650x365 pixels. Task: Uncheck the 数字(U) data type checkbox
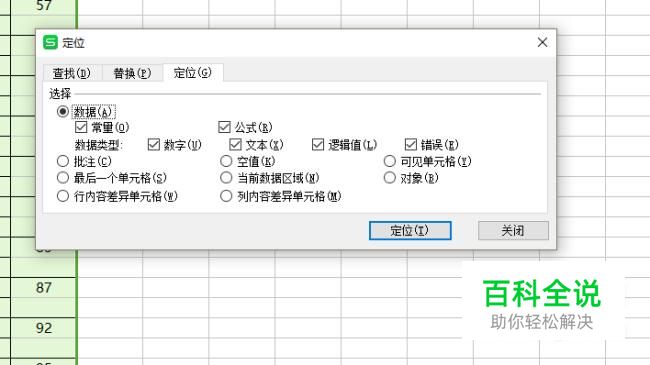click(x=154, y=144)
